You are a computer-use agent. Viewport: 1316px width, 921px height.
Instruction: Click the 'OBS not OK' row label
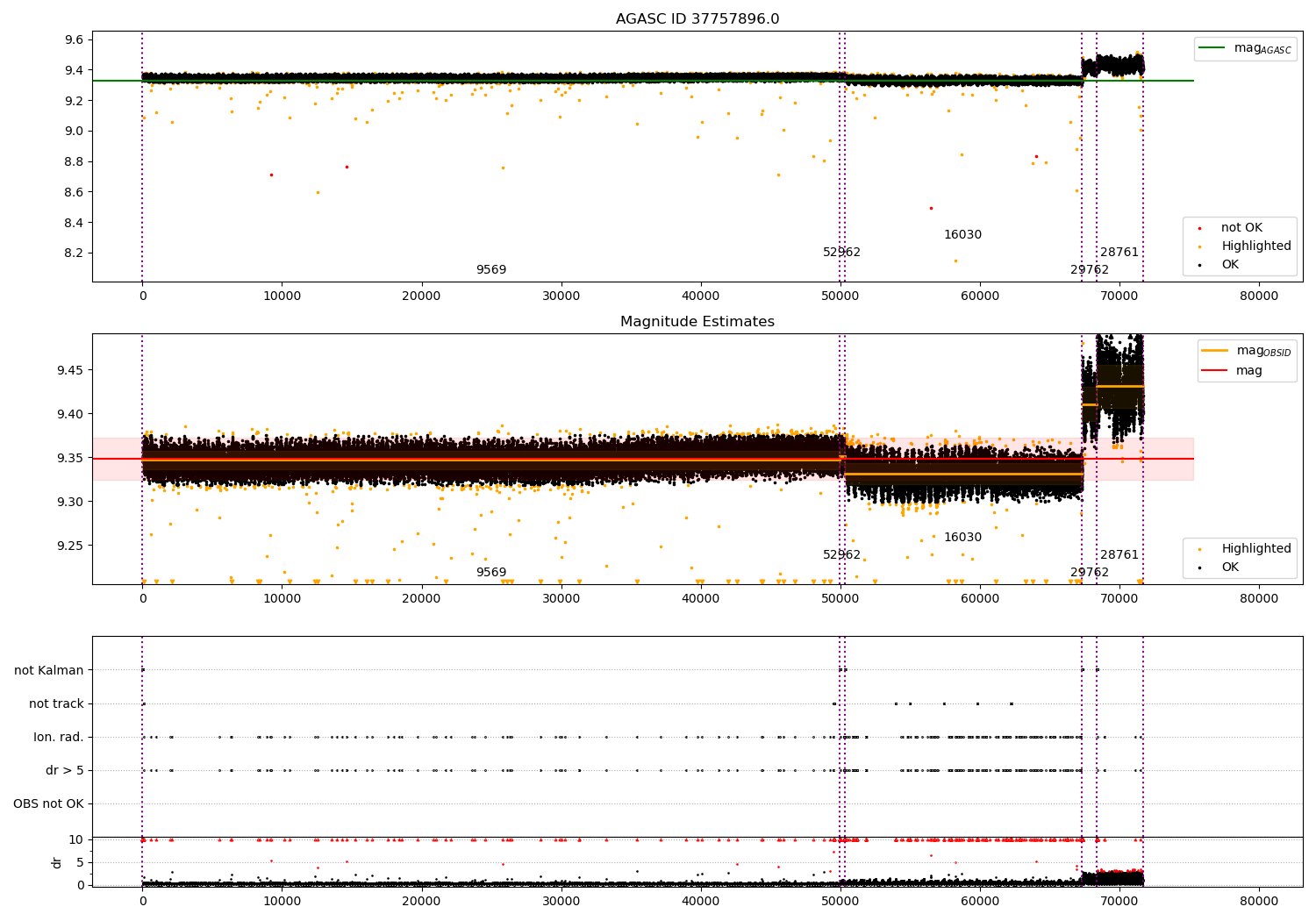49,804
